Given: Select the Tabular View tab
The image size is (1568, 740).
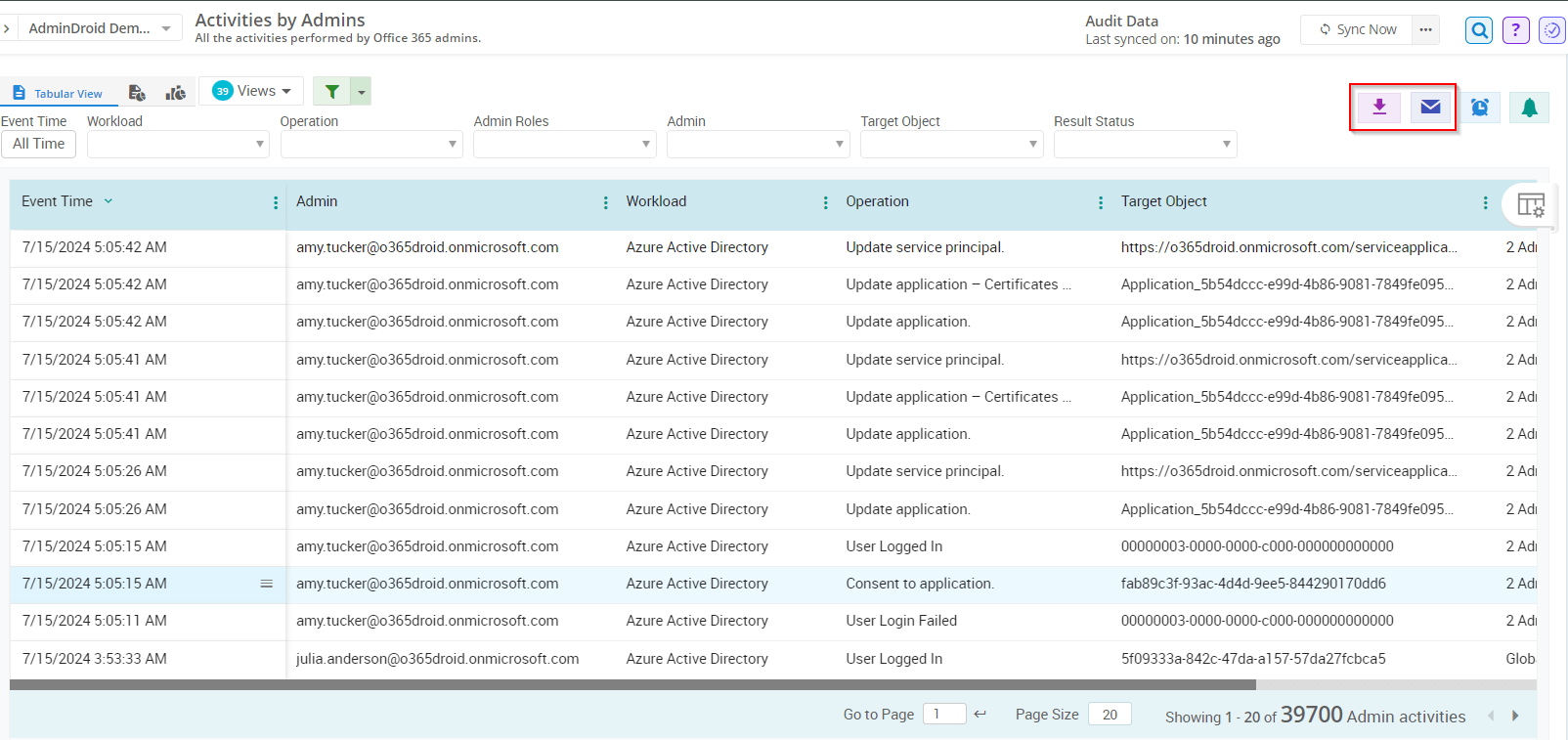Looking at the screenshot, I should point(59,93).
